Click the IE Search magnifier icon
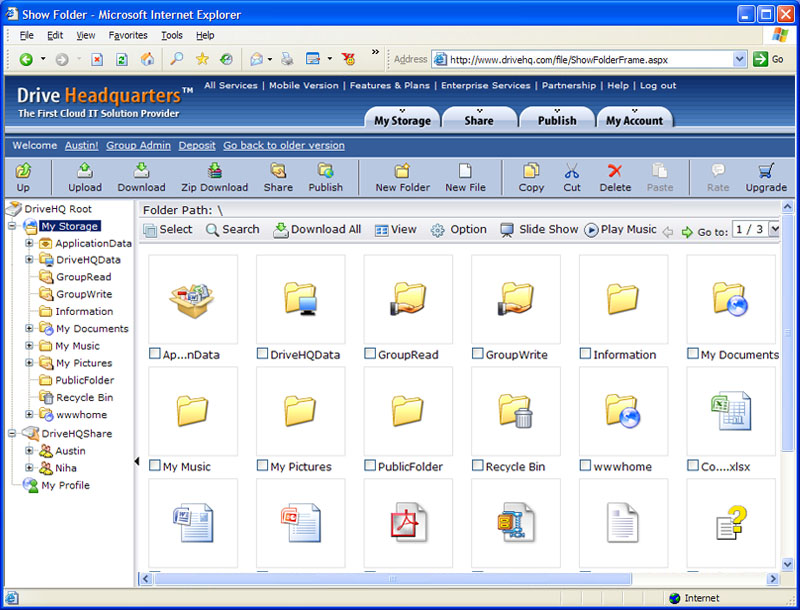Viewport: 800px width, 610px height. click(x=177, y=59)
